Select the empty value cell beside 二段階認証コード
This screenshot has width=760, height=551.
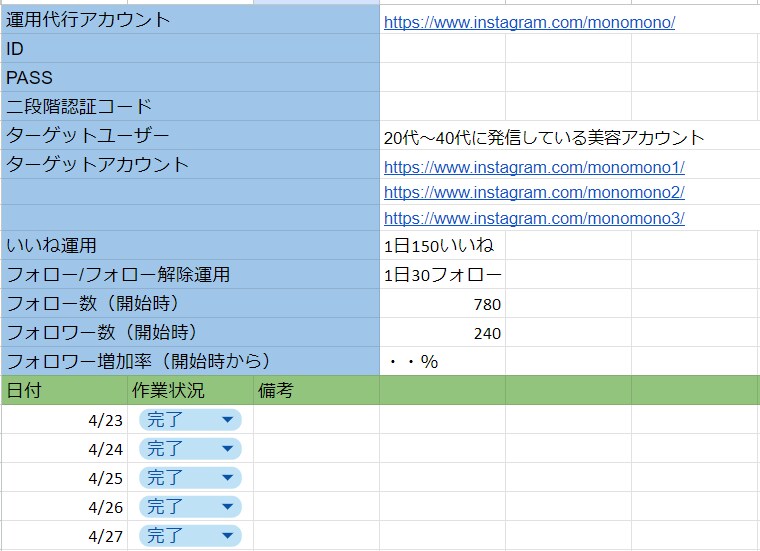442,106
